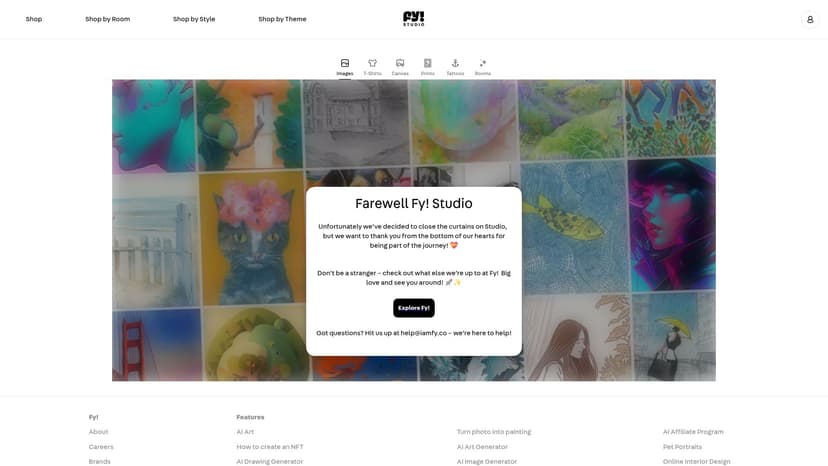Expand the Shop by Style menu
The image size is (828, 466).
point(194,19)
